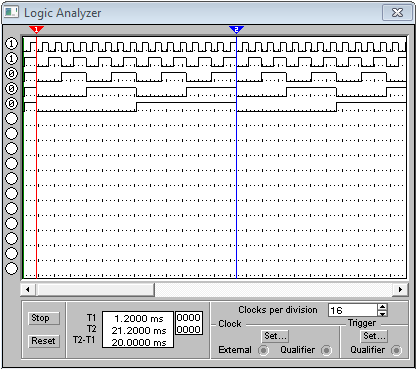418x371 pixels.
Task: Click the fourth channel terminal showing 0
Action: [12, 88]
